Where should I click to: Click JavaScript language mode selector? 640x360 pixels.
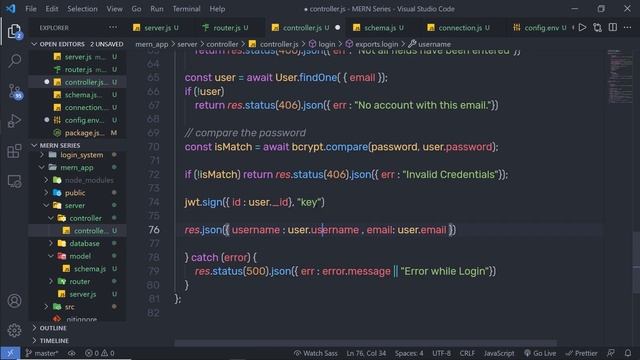[499, 353]
